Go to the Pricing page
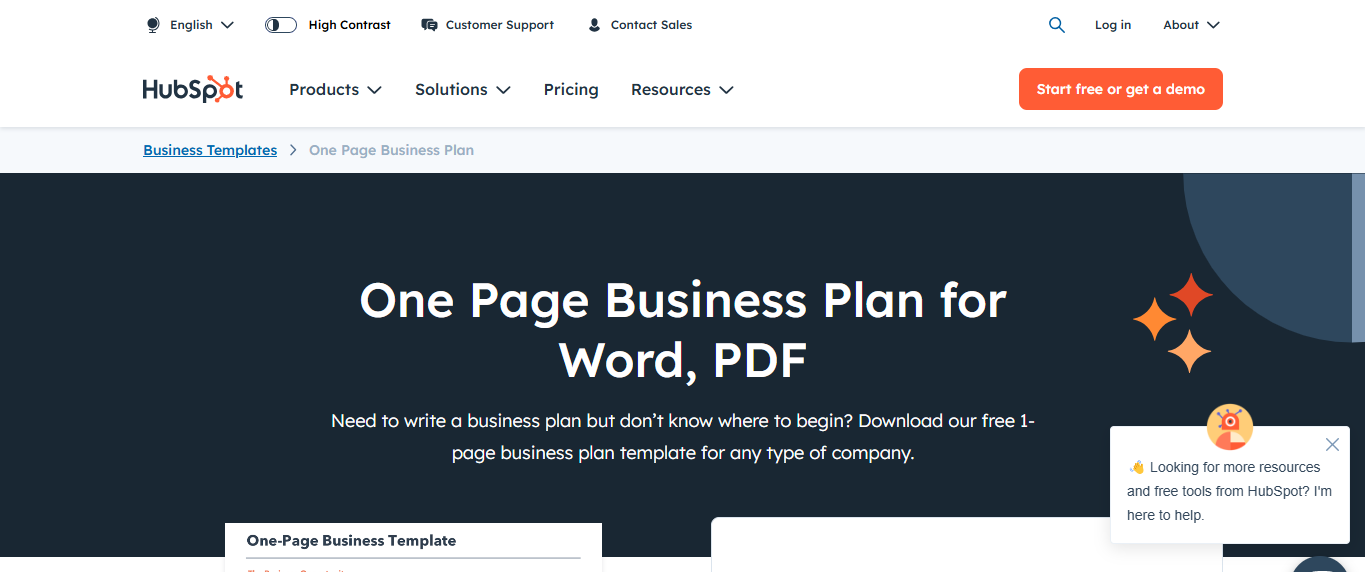 [x=571, y=89]
